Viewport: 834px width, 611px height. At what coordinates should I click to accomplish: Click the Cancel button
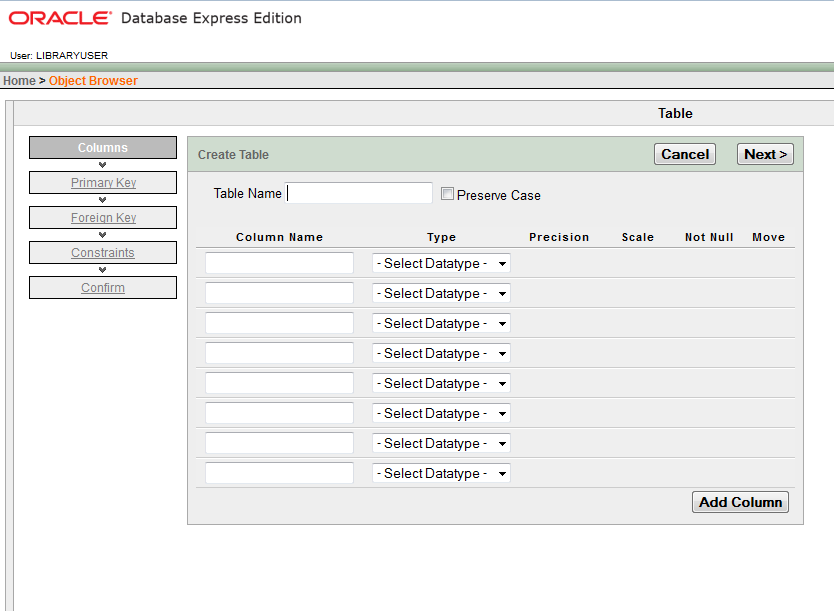click(684, 154)
